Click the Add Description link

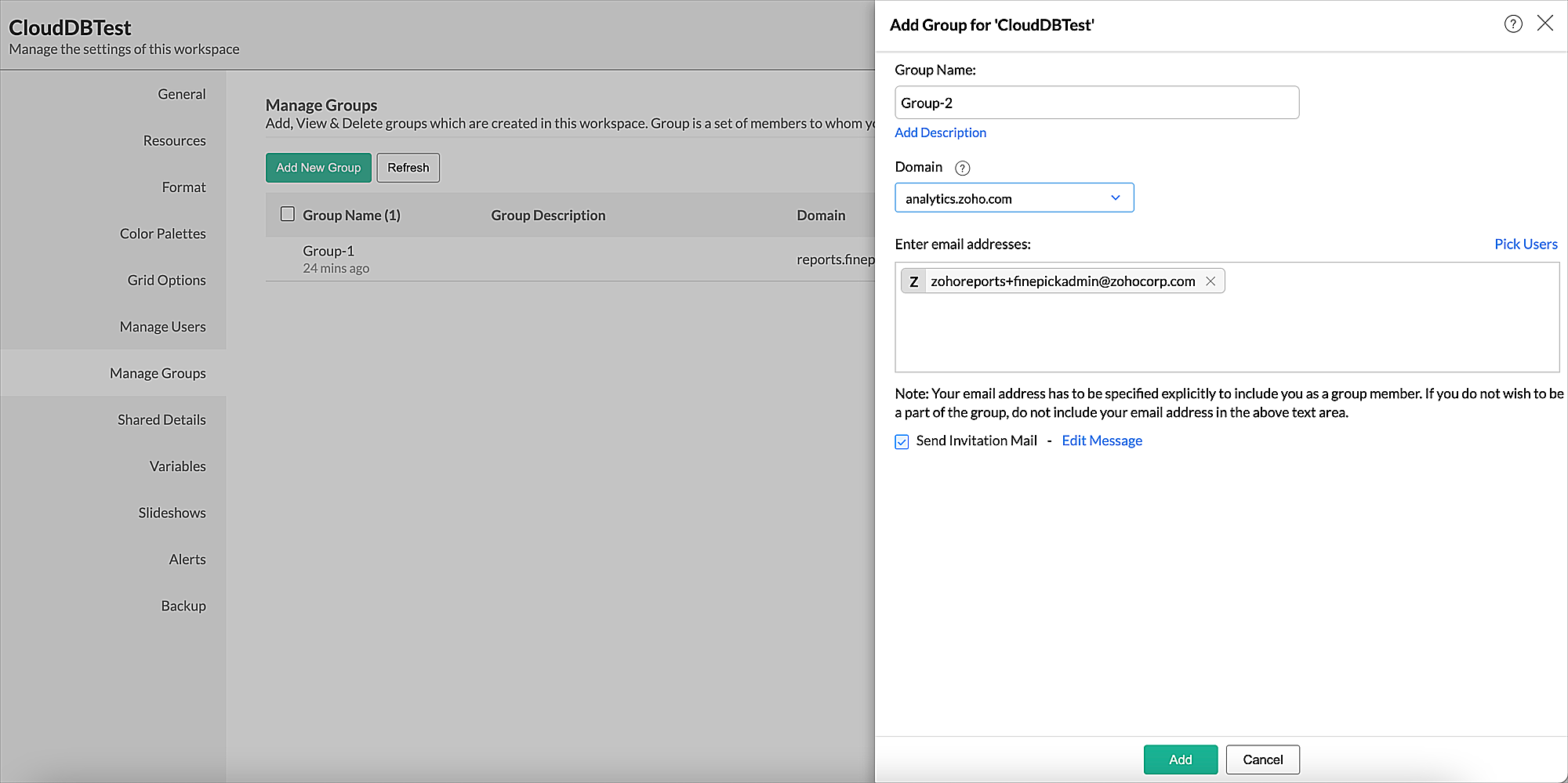click(940, 132)
